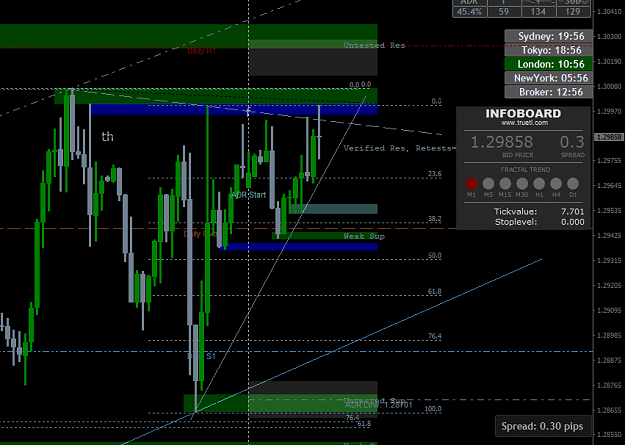Click the Untested Res zone label
This screenshot has height=445, width=625.
point(374,45)
